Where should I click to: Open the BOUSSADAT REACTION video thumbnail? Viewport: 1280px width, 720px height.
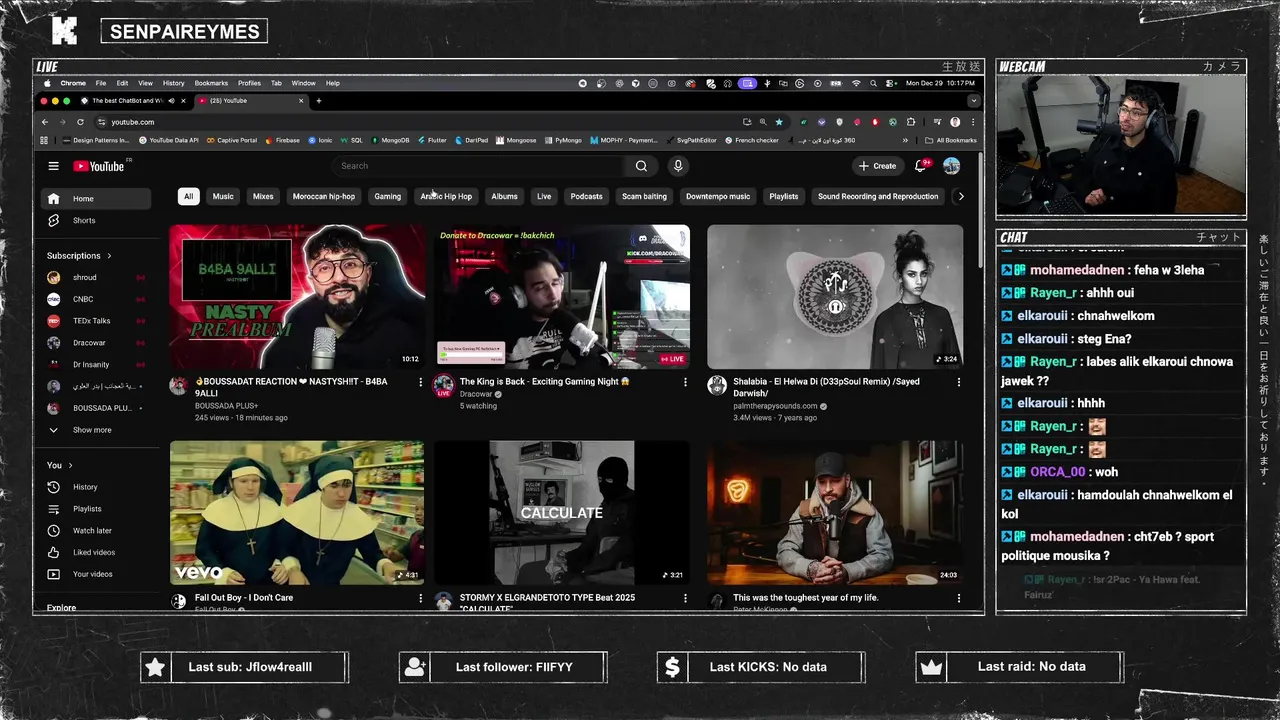pos(297,297)
